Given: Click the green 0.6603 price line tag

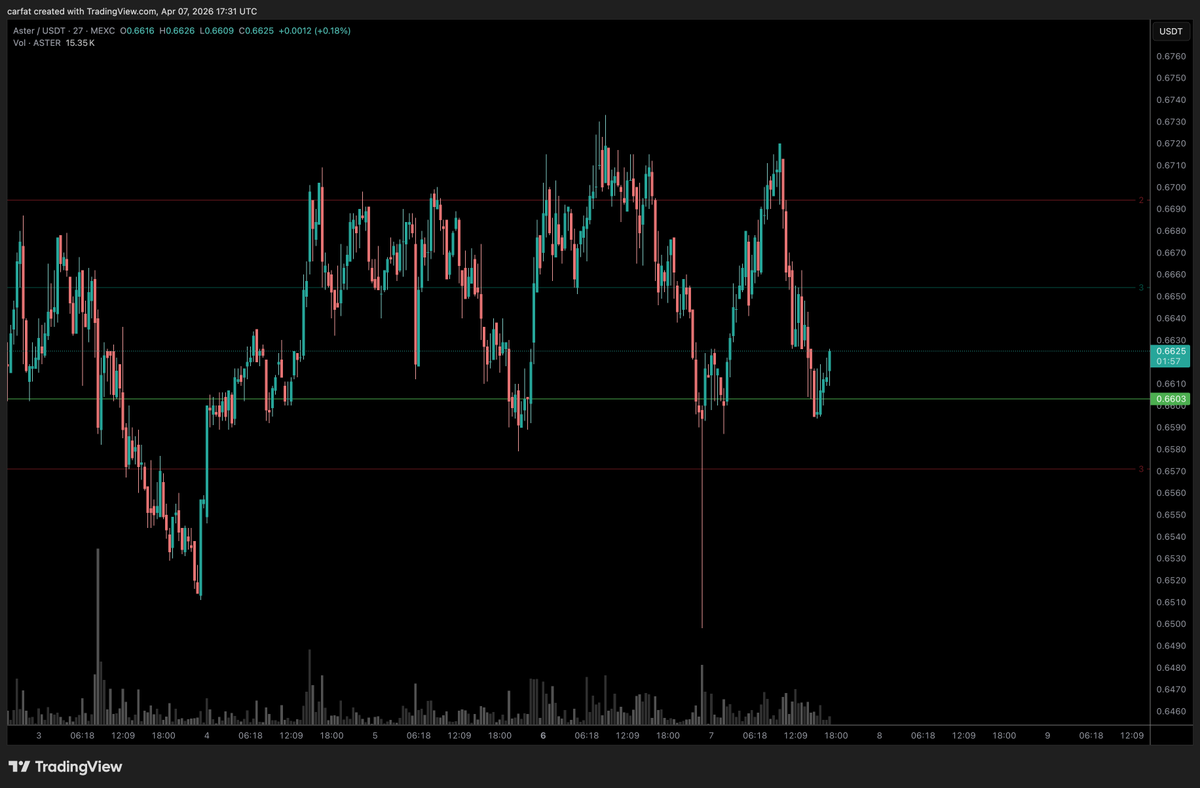Looking at the screenshot, I should click(x=1170, y=399).
